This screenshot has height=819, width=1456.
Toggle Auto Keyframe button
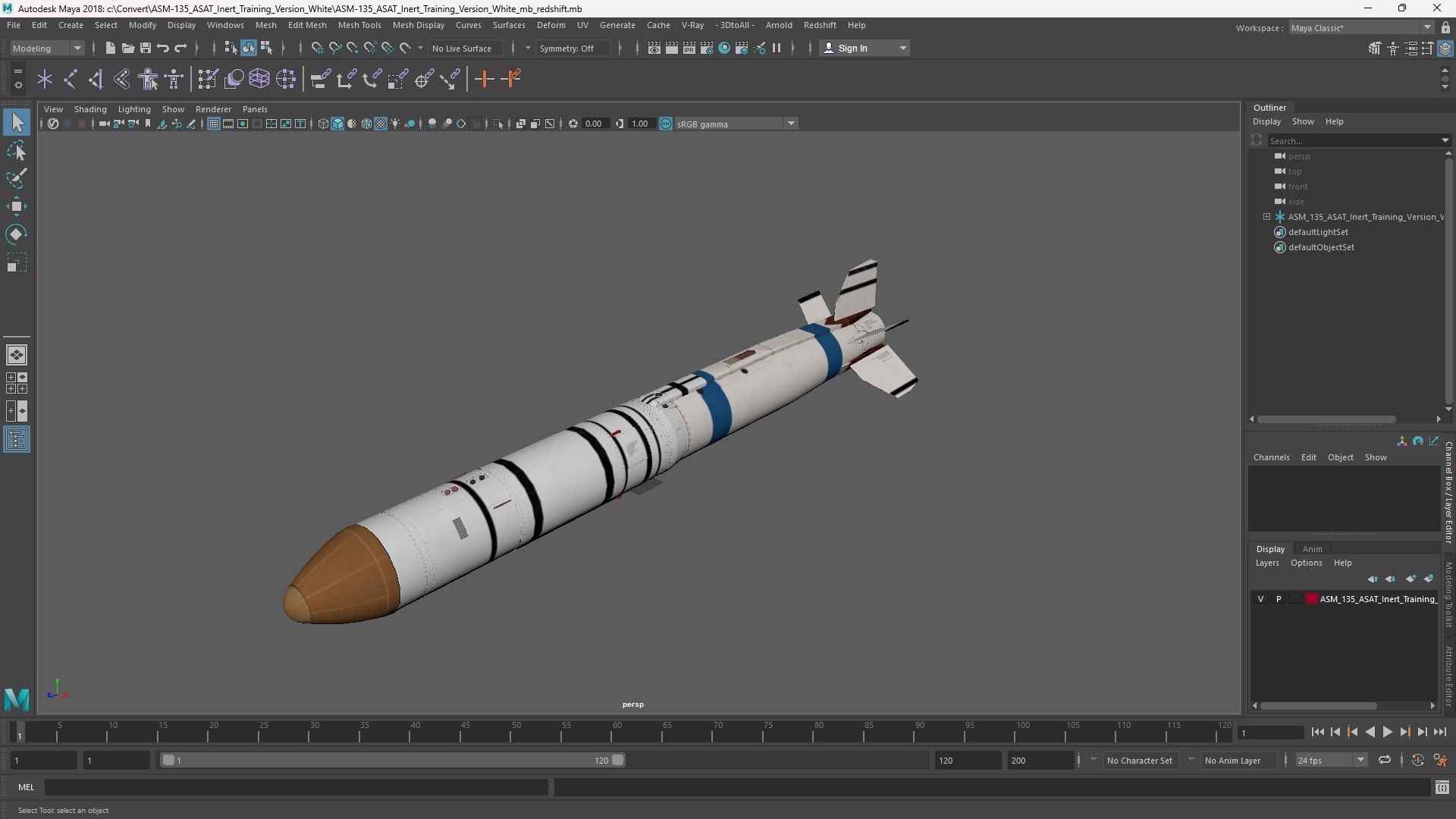1417,761
